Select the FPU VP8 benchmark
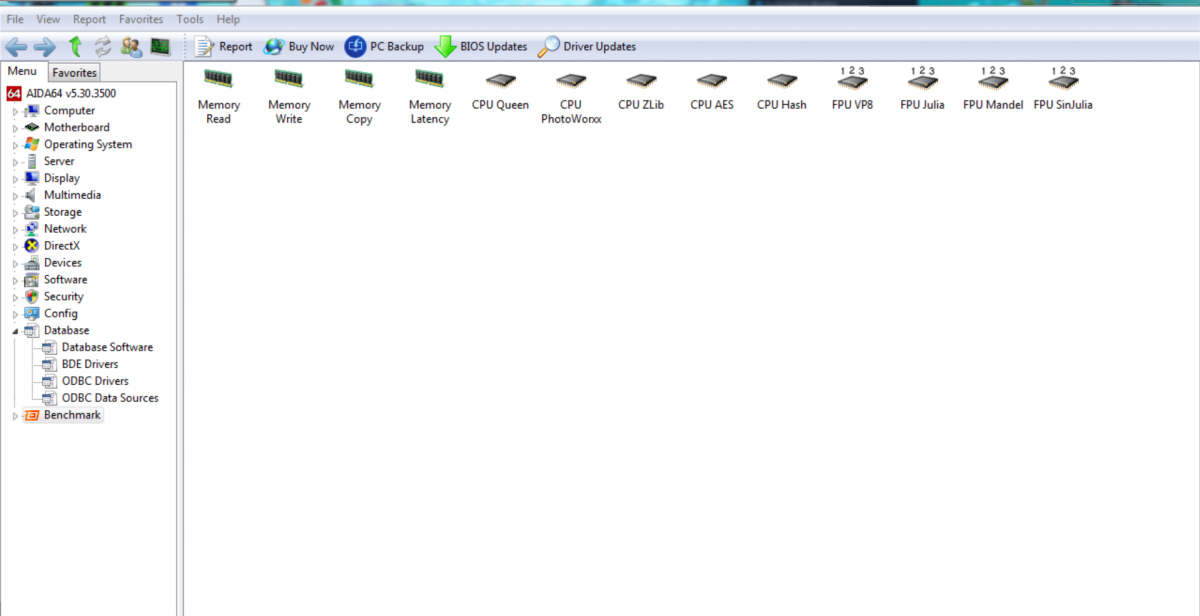Screen dimensions: 1200x616 pyautogui.click(x=852, y=88)
